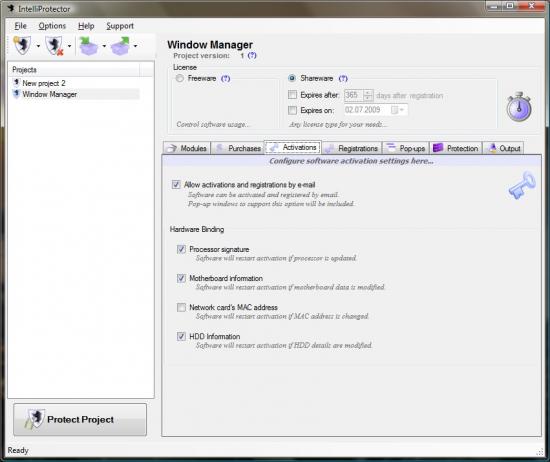Check Network card's MAC address binding
This screenshot has width=550, height=462.
pos(181,307)
